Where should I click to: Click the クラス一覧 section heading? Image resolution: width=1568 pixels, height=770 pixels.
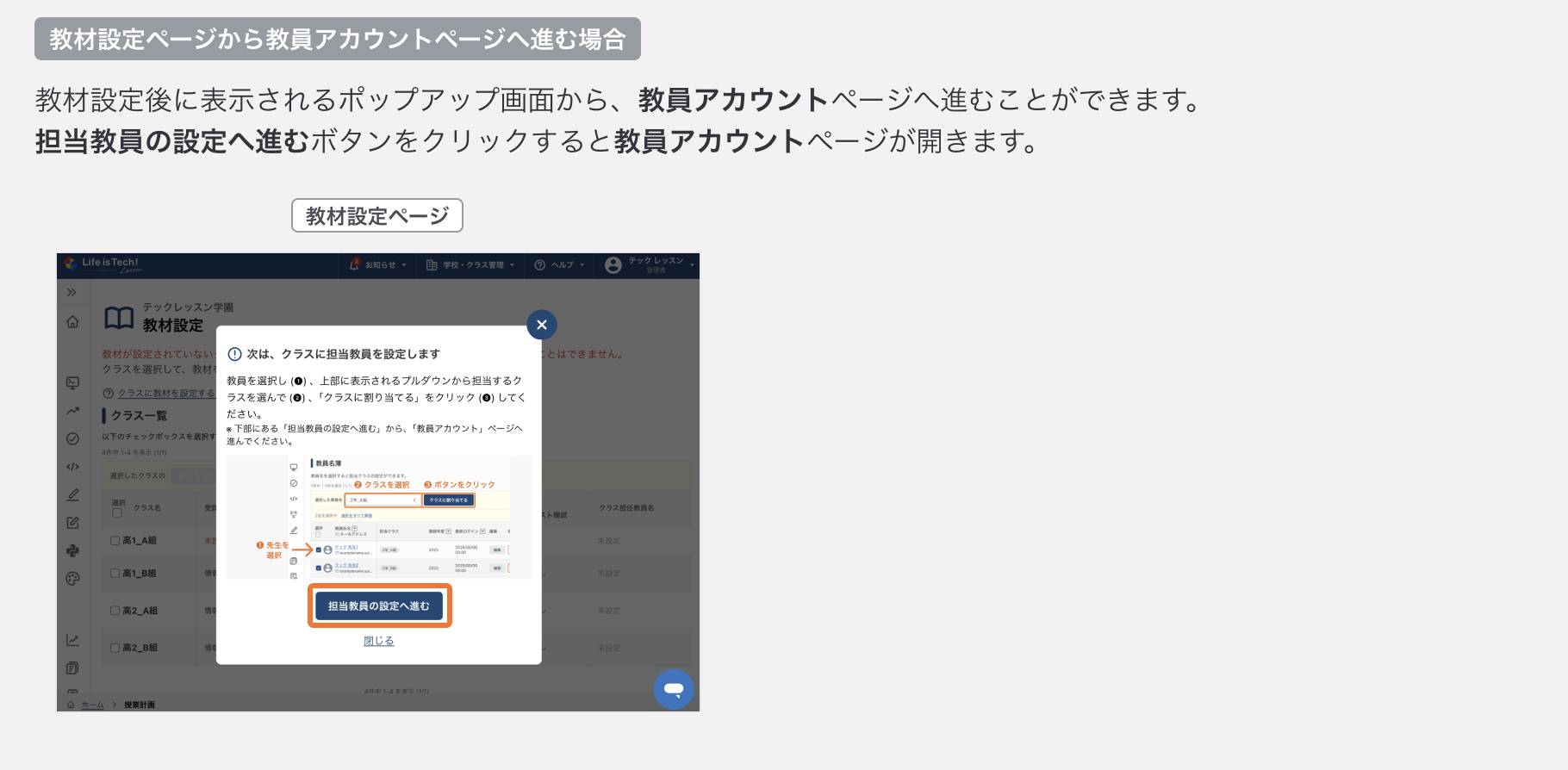click(x=139, y=416)
